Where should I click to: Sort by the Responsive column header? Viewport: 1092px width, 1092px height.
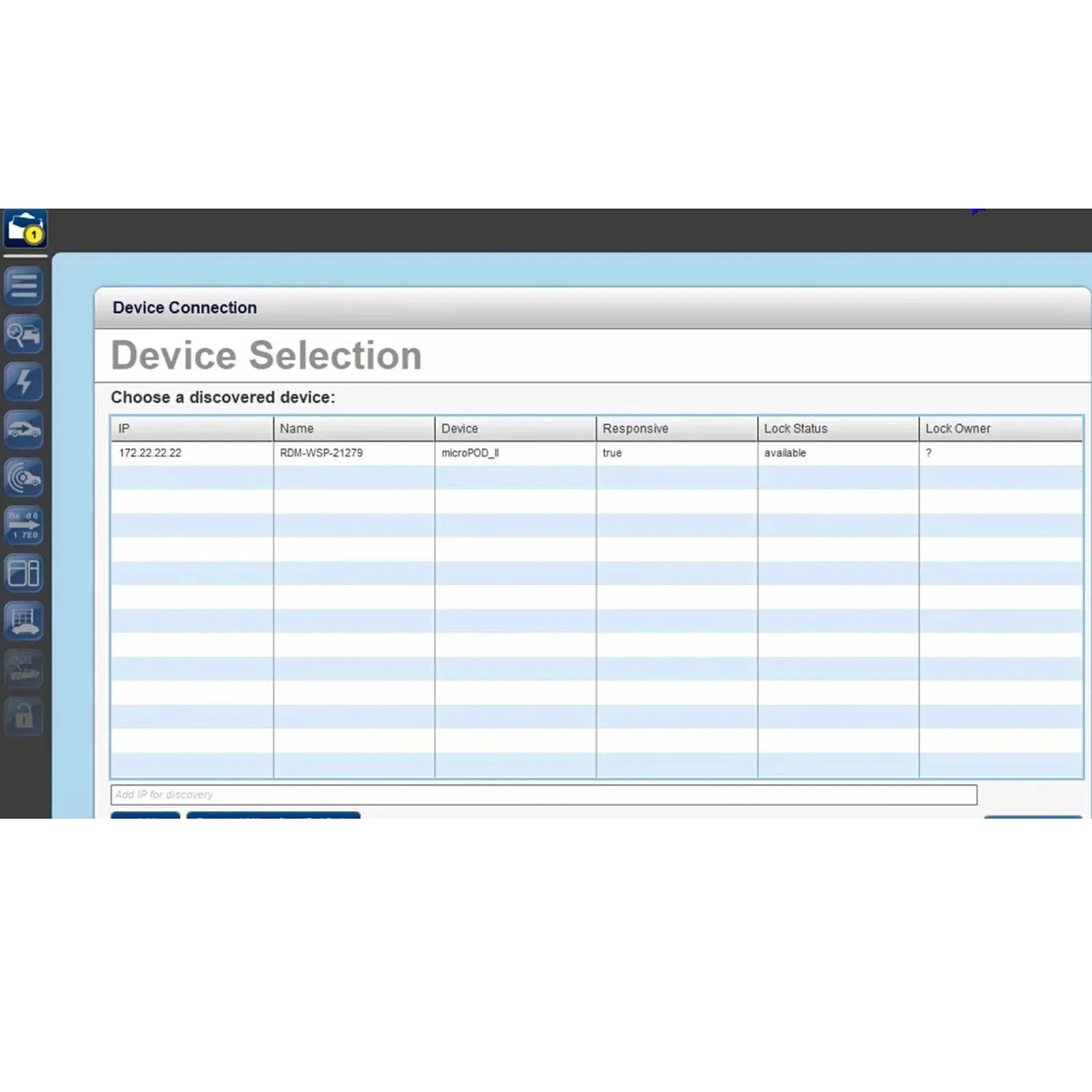coord(676,429)
